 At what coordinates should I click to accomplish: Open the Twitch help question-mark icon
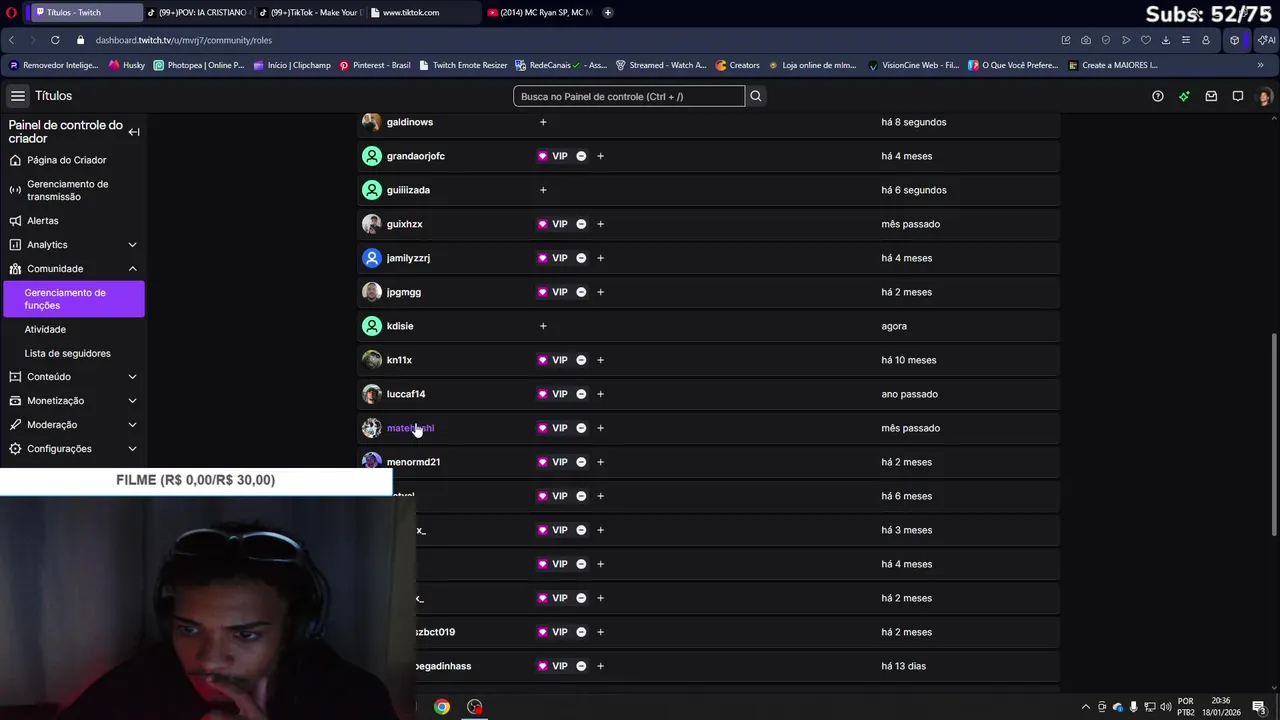point(1158,96)
